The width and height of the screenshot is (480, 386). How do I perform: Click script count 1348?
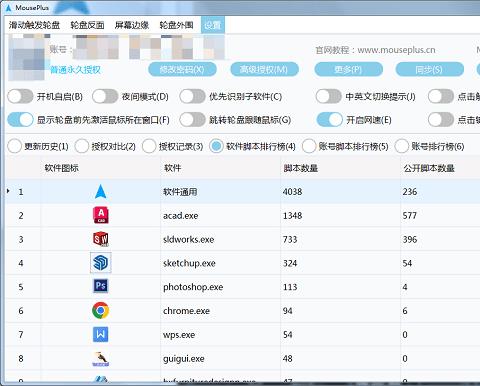(x=292, y=216)
